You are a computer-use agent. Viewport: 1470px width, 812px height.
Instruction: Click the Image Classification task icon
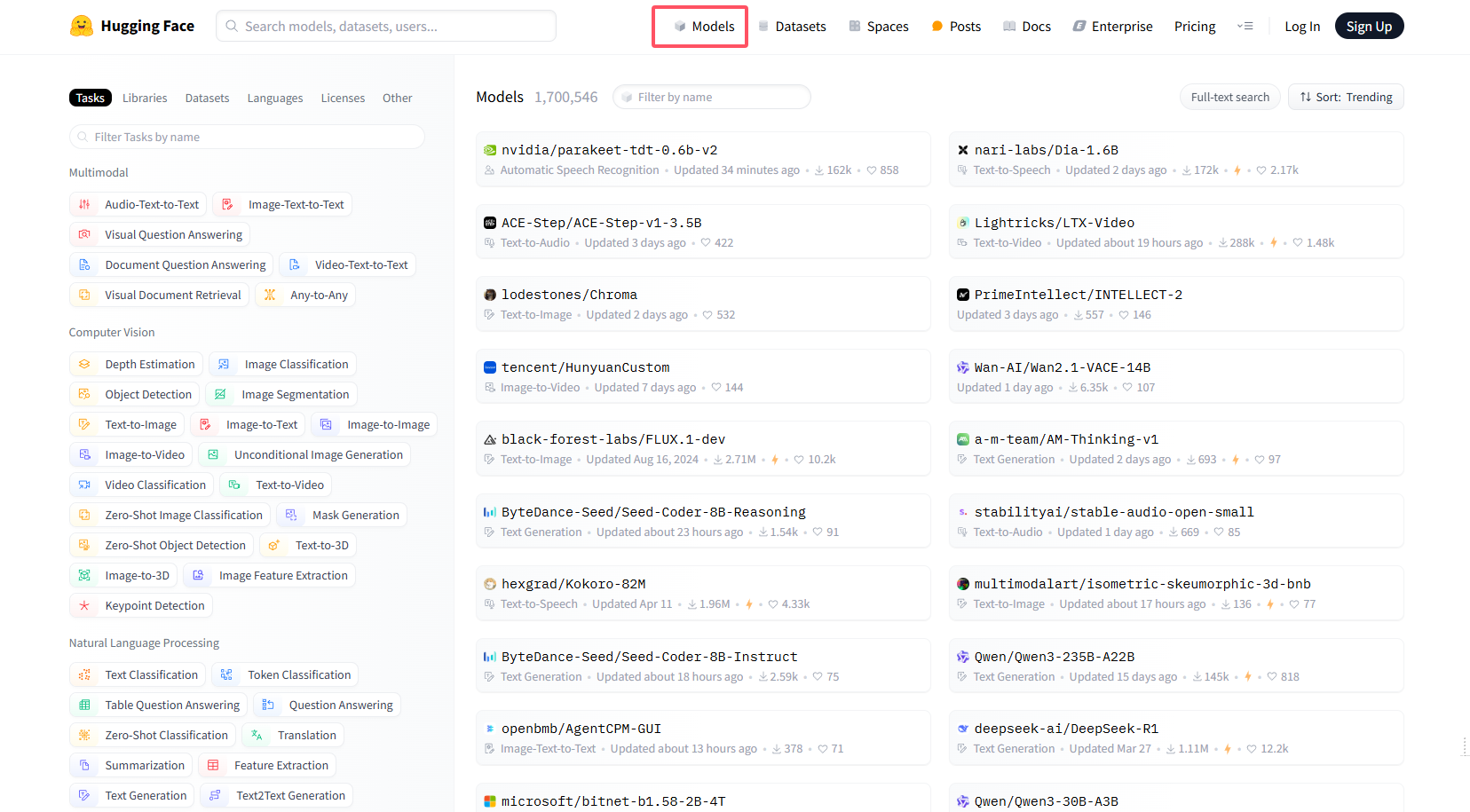click(x=224, y=364)
